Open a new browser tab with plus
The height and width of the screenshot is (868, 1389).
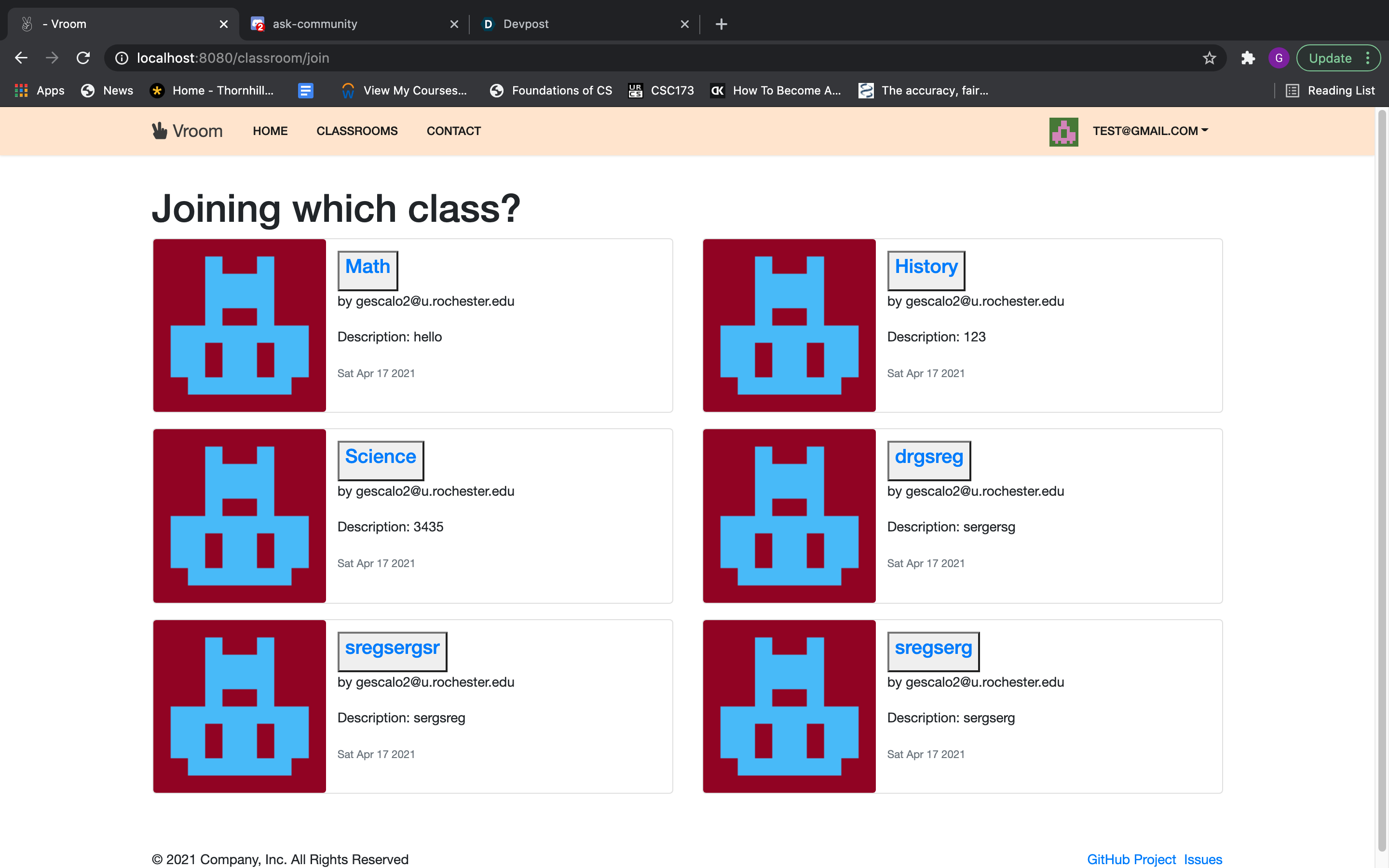(x=721, y=24)
